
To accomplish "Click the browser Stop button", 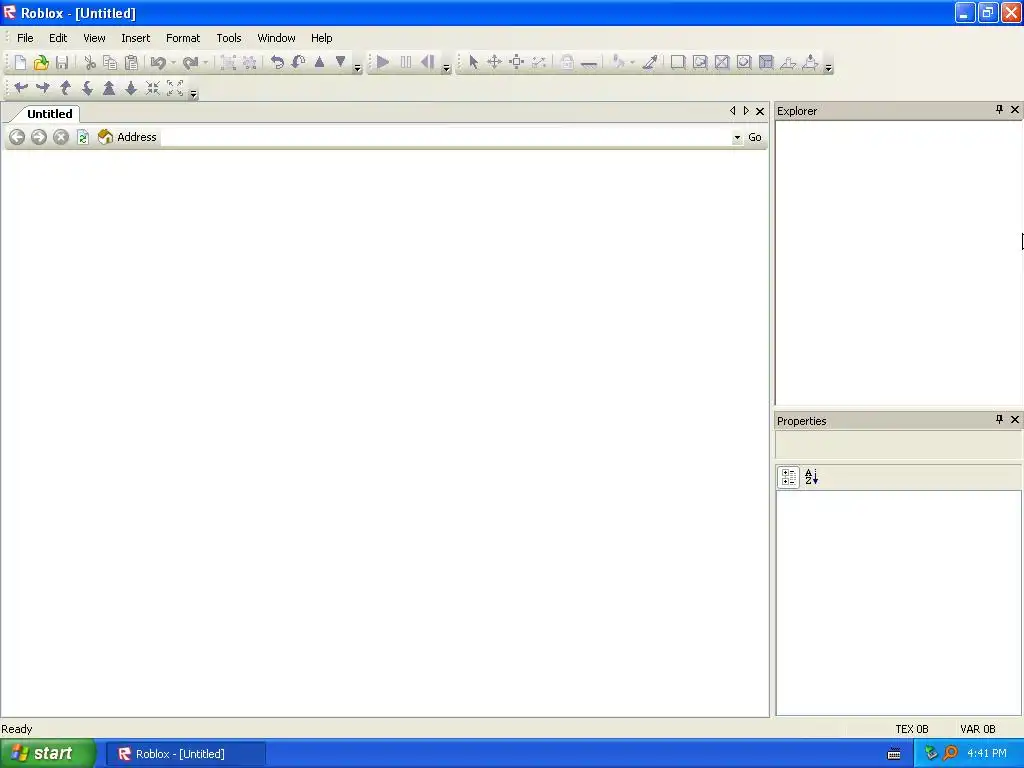I will (61, 137).
